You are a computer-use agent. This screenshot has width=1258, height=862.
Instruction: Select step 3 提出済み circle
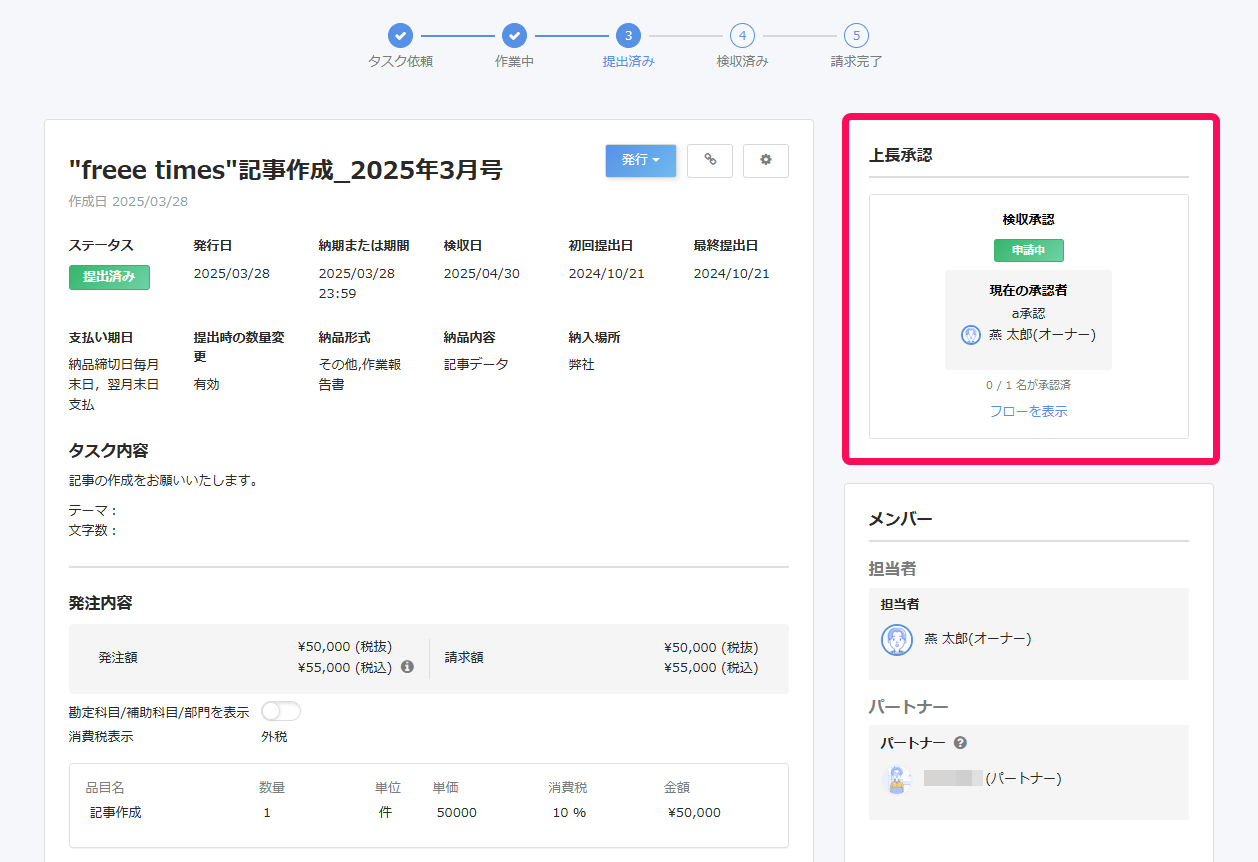628,36
